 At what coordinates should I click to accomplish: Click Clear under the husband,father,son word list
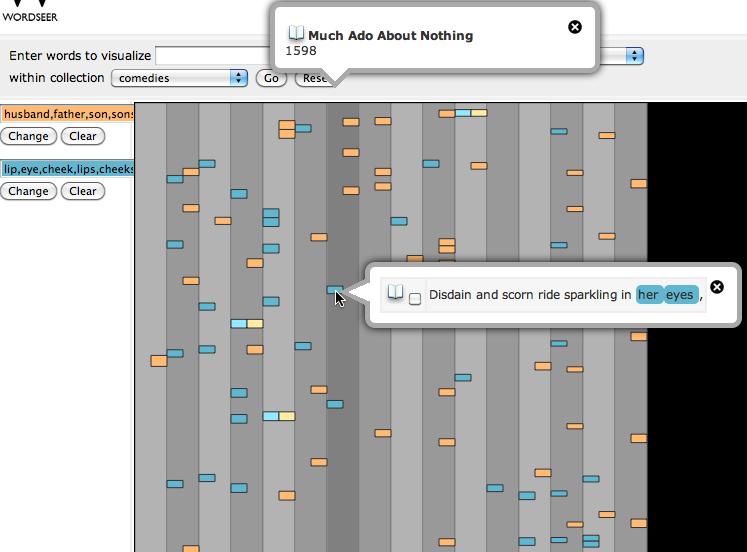(83, 136)
